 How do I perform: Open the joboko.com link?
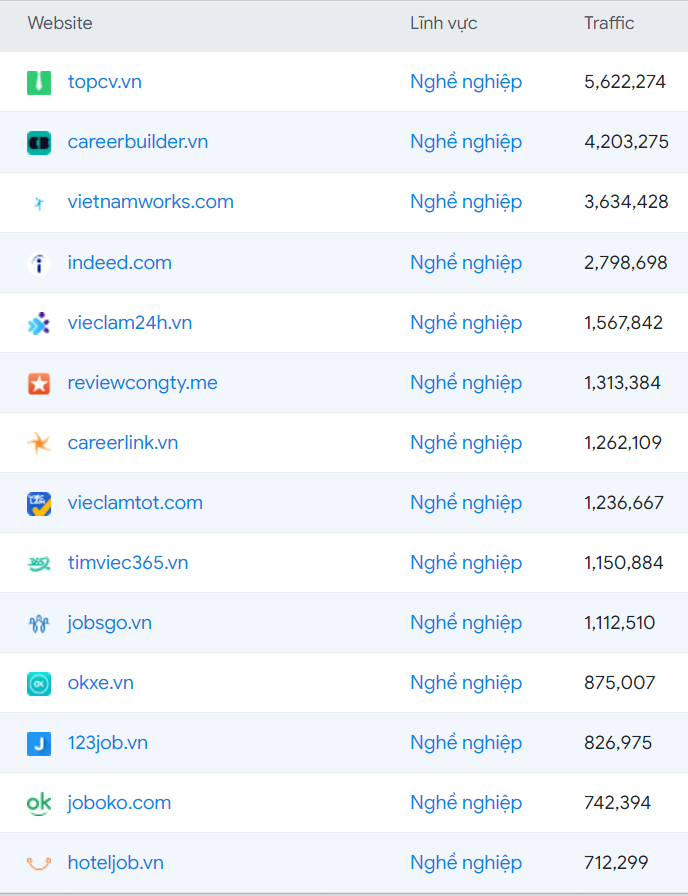pyautogui.click(x=119, y=803)
